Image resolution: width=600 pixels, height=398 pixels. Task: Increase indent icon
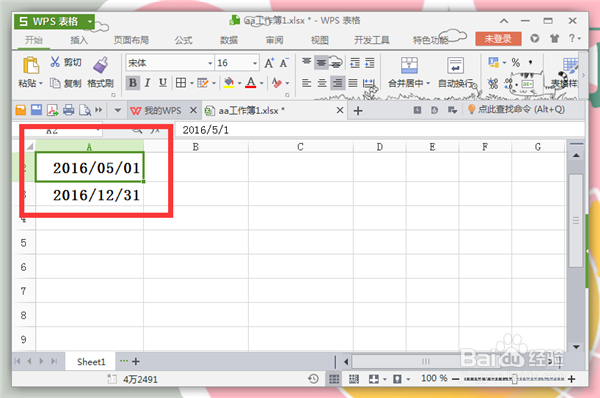click(x=370, y=63)
